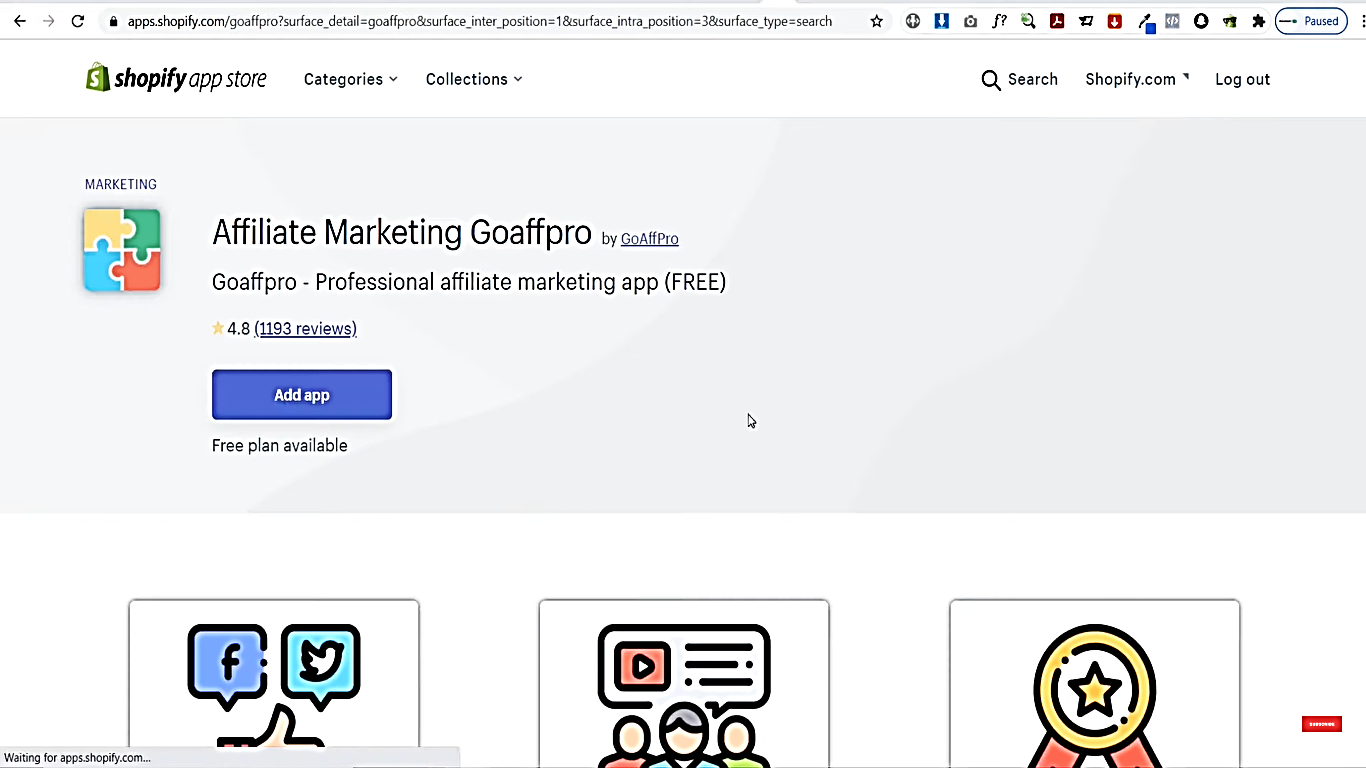Click the magnifying glass Search icon
Screen dimensions: 1366x768
pos(991,80)
